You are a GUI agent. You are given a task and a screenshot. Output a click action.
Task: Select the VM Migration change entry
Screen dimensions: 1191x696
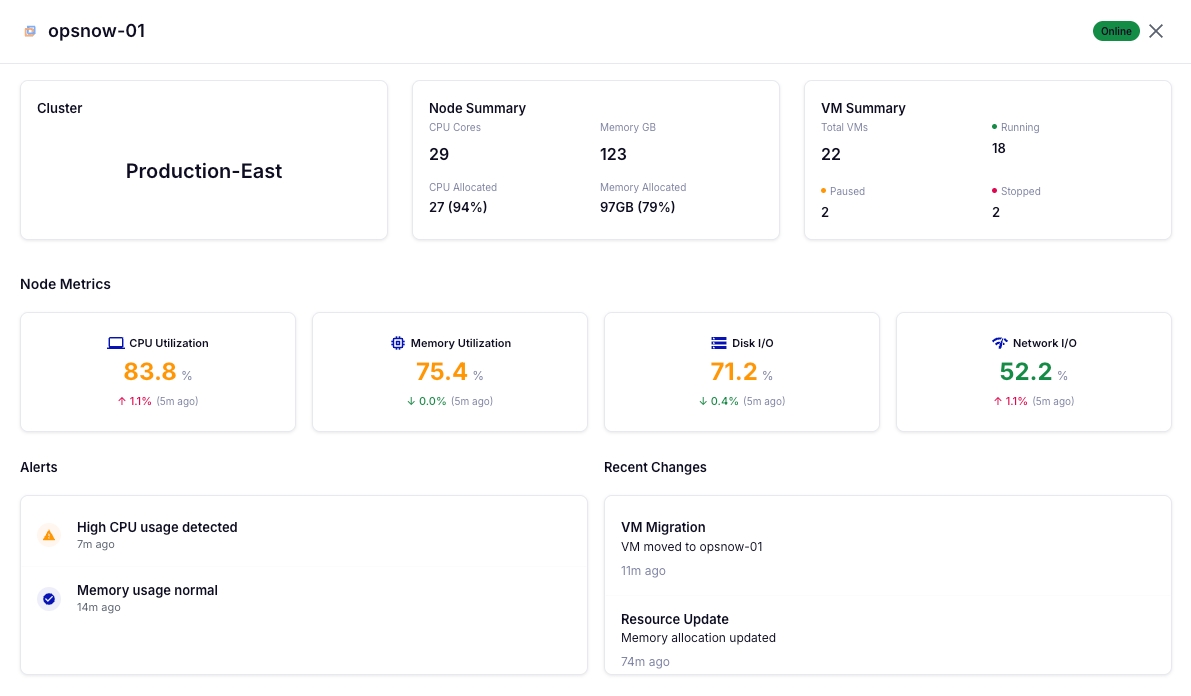663,527
